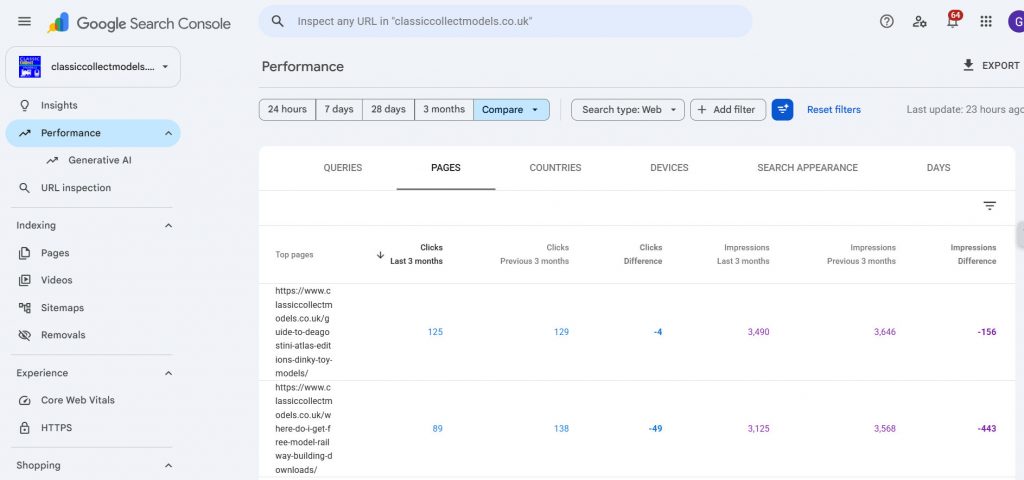Open the Compare date range dropdown
The height and width of the screenshot is (480, 1024).
pos(511,110)
